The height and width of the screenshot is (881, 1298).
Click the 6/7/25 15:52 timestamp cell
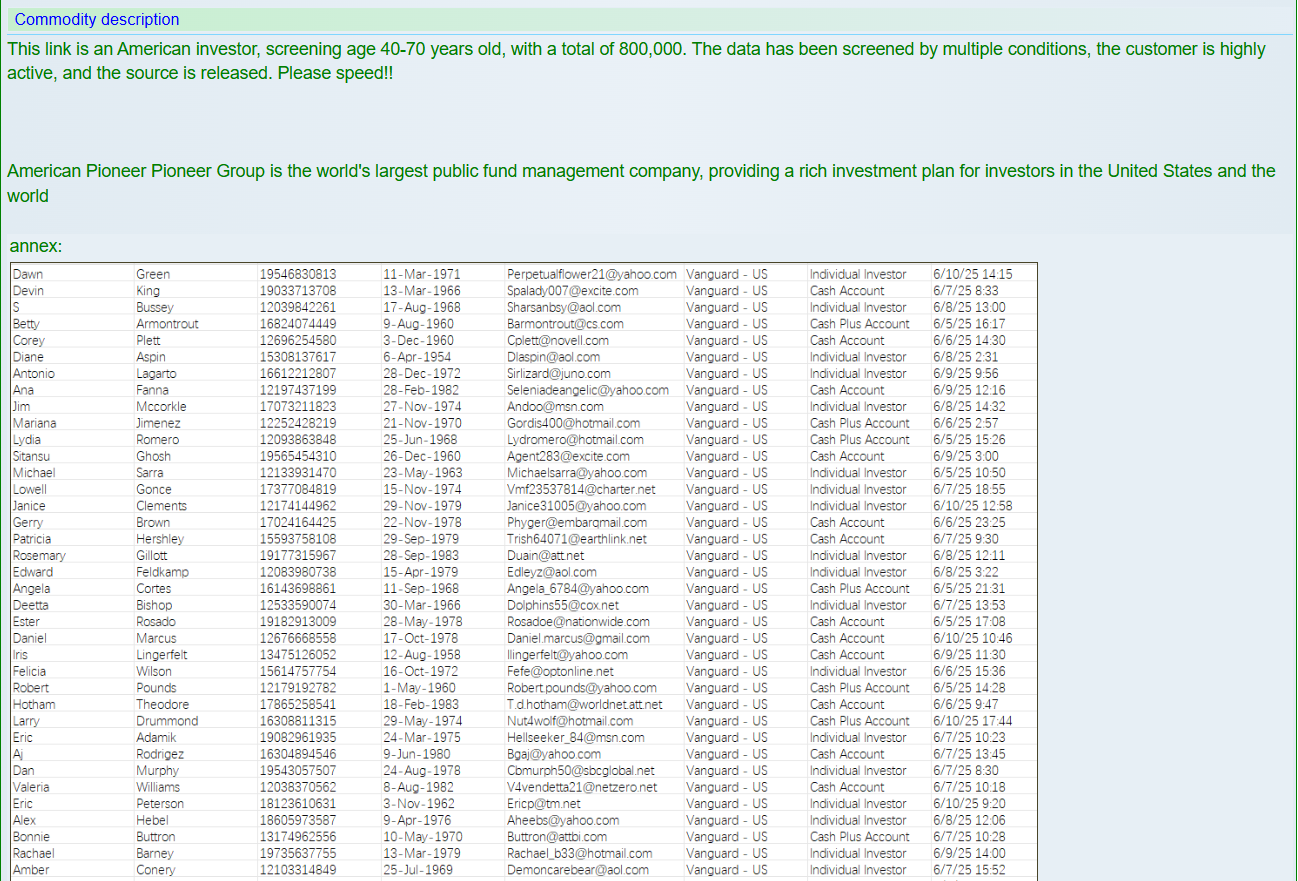point(968,870)
